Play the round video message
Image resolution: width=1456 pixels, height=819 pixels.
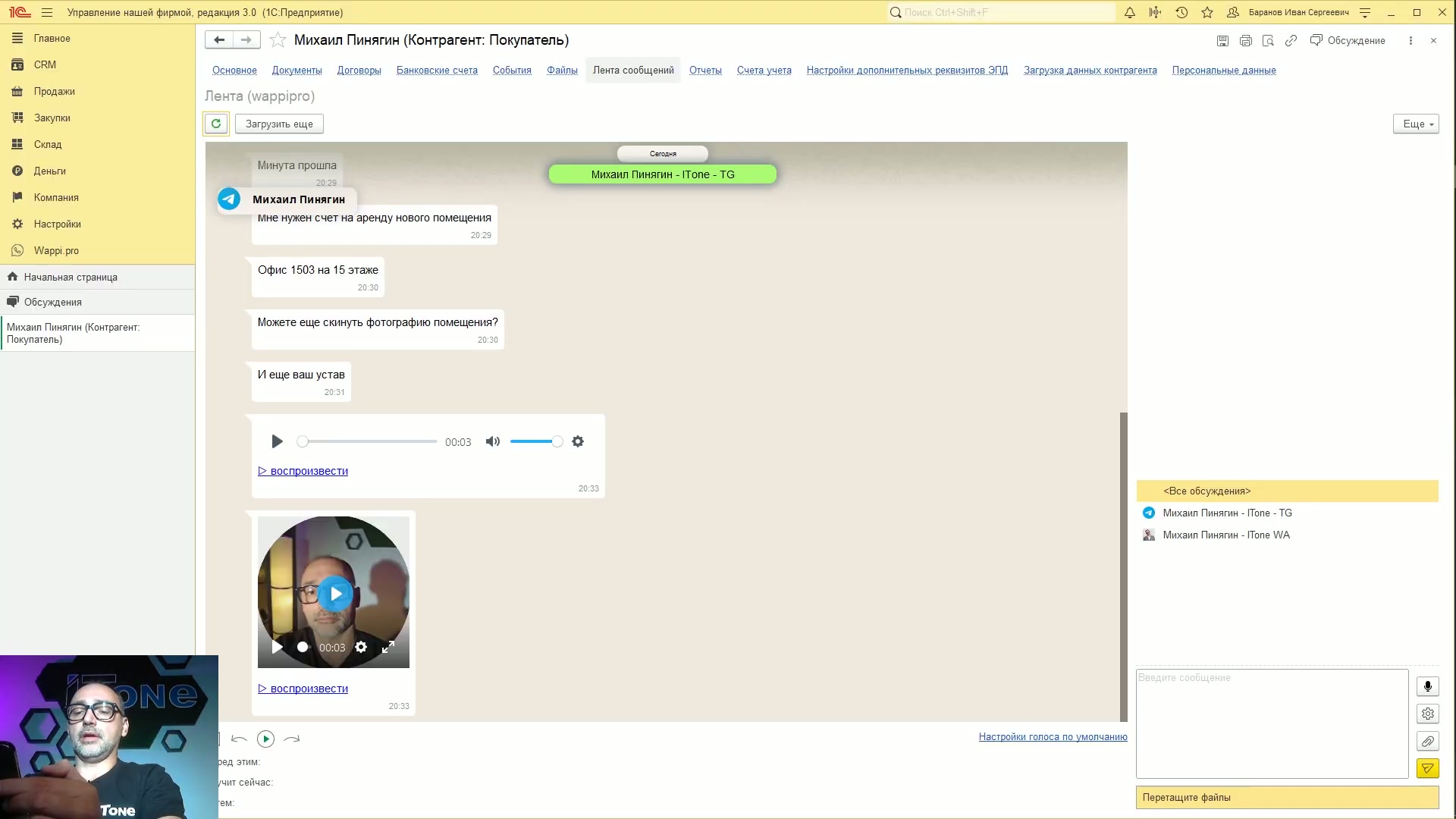[335, 594]
